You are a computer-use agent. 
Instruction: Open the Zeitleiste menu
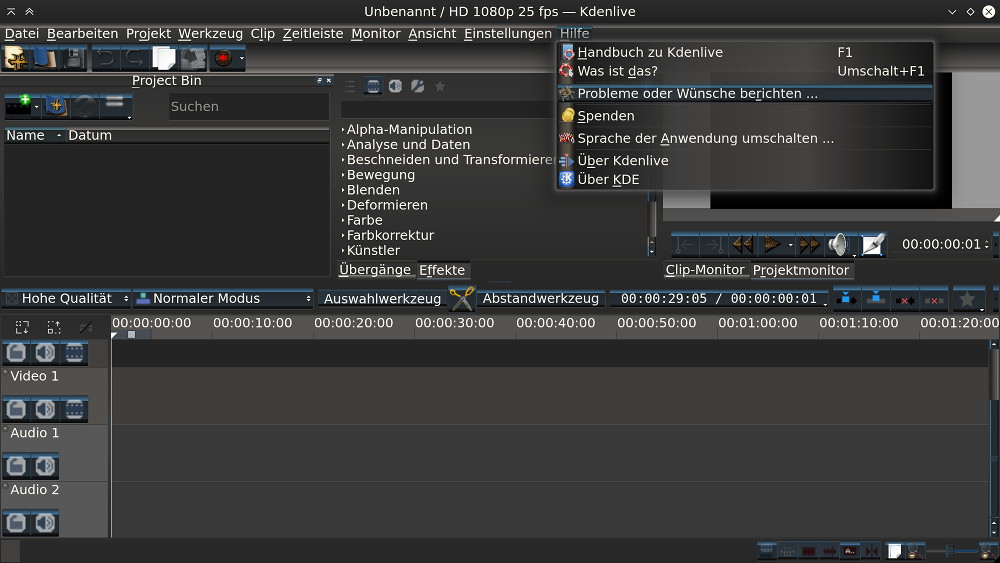click(312, 34)
